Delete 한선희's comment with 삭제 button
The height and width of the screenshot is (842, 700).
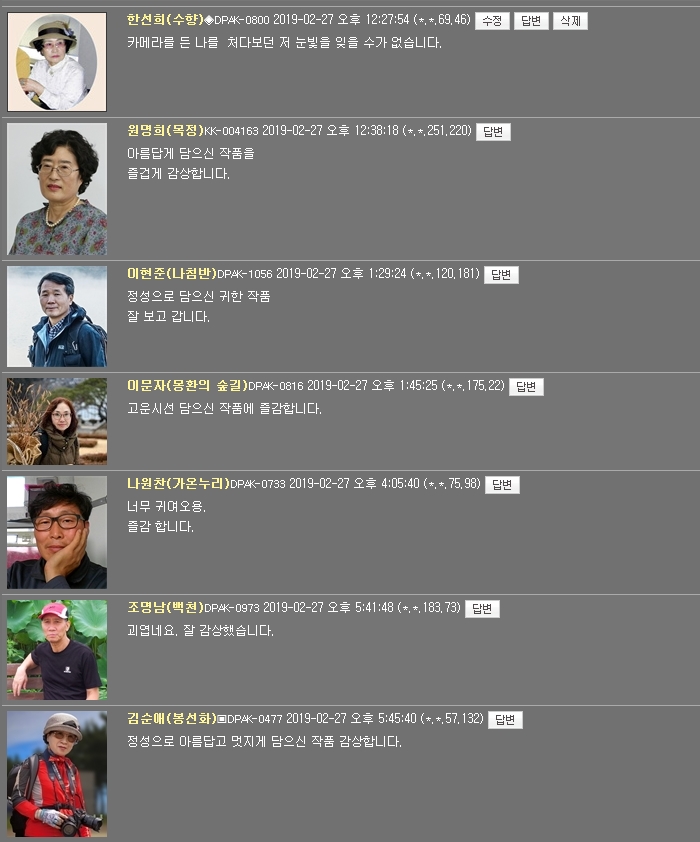click(570, 21)
